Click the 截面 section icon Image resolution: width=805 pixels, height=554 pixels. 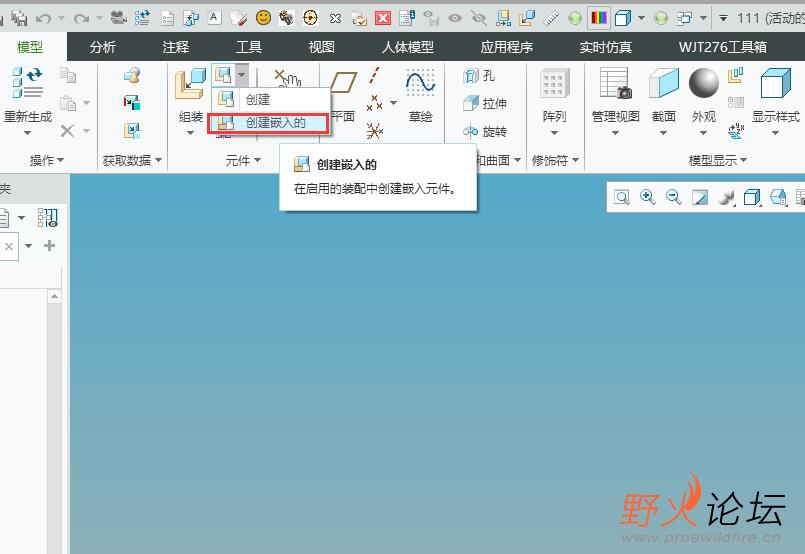pyautogui.click(x=664, y=83)
